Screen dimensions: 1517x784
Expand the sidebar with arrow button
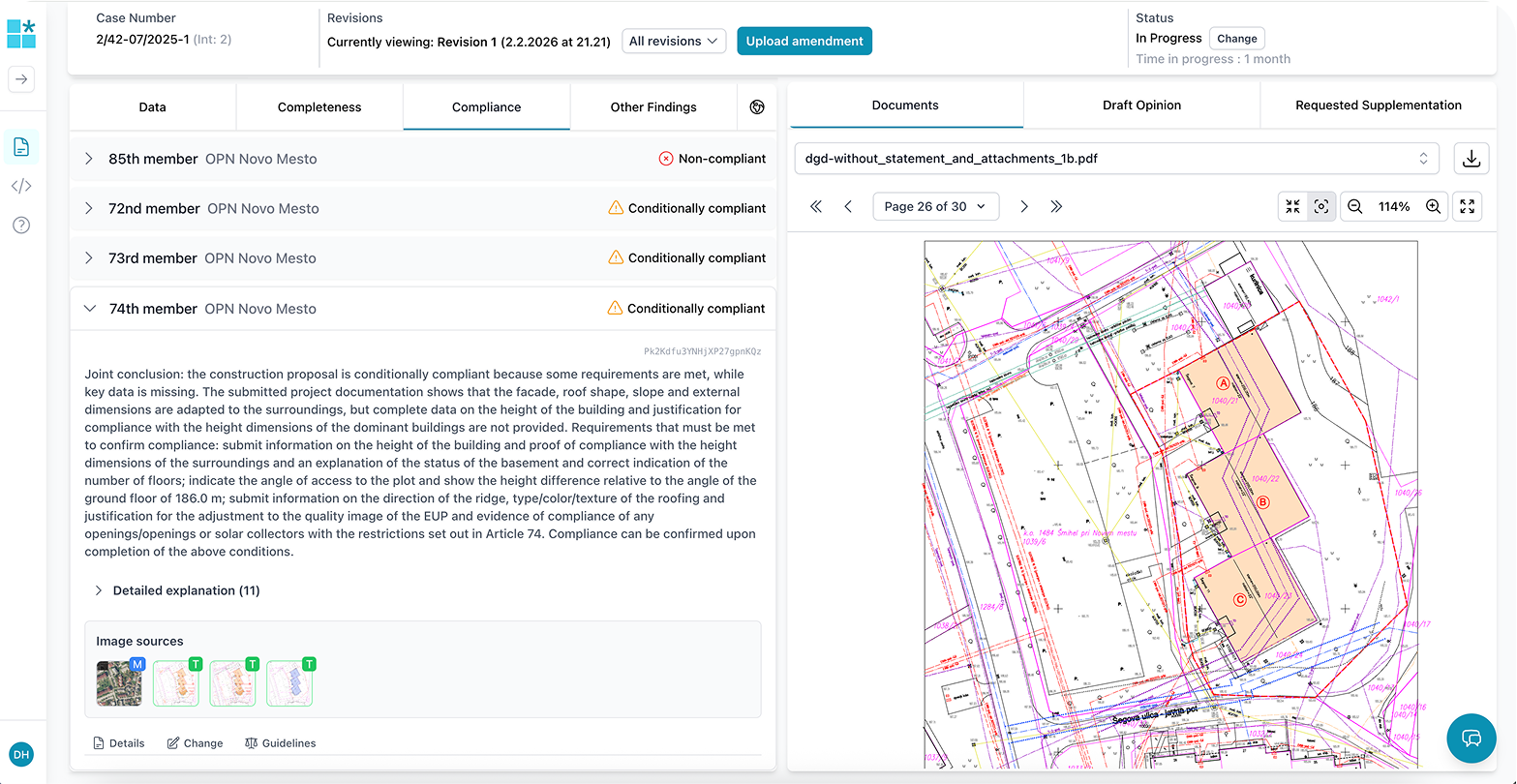21,79
